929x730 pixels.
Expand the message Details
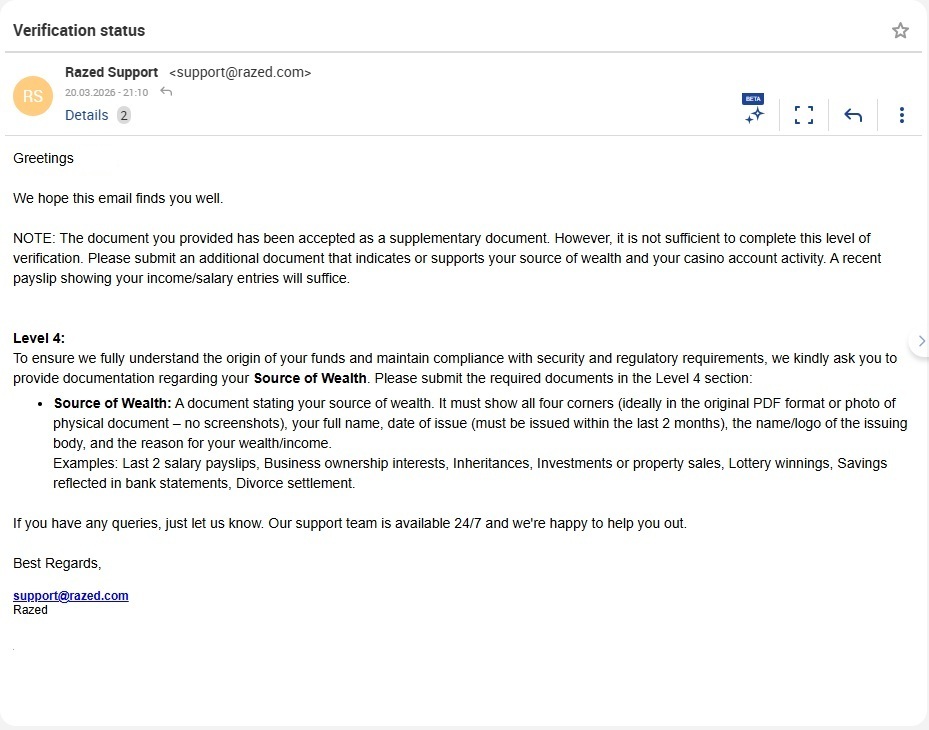coord(86,115)
